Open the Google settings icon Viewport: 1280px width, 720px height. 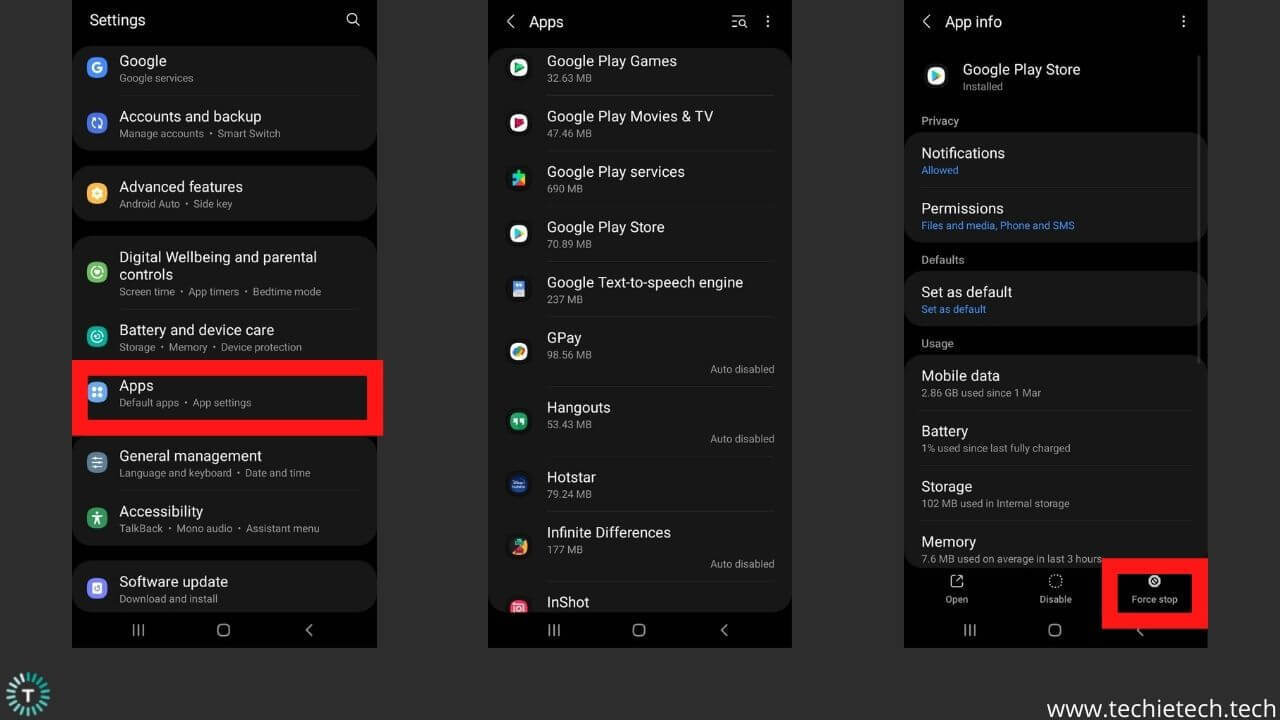pyautogui.click(x=97, y=68)
